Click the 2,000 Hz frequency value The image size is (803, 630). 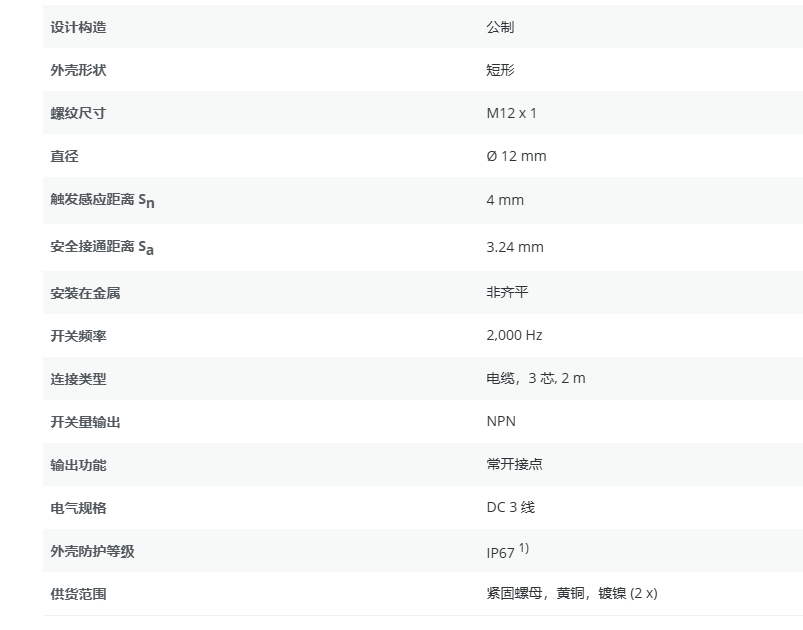[x=514, y=336]
